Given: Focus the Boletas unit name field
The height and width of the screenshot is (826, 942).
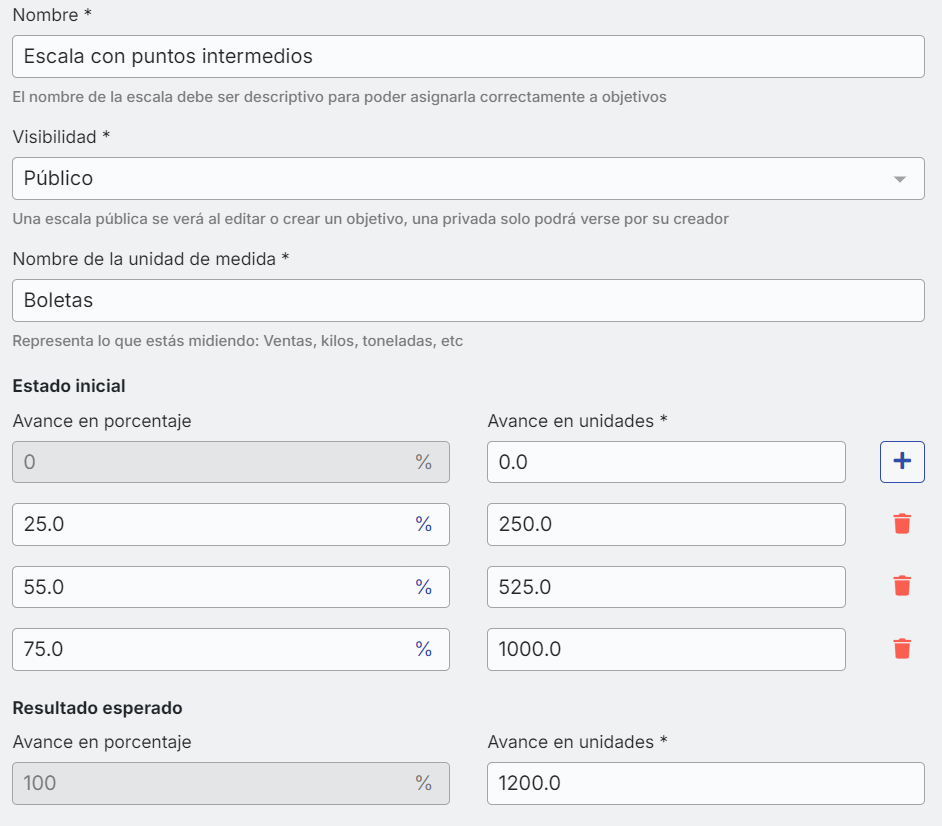Looking at the screenshot, I should click(x=468, y=300).
